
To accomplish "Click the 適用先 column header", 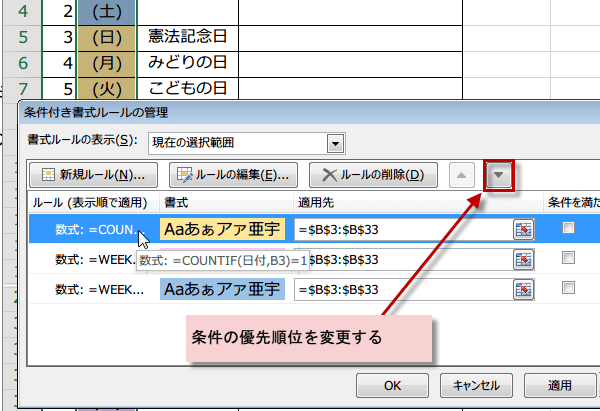I will [418, 202].
